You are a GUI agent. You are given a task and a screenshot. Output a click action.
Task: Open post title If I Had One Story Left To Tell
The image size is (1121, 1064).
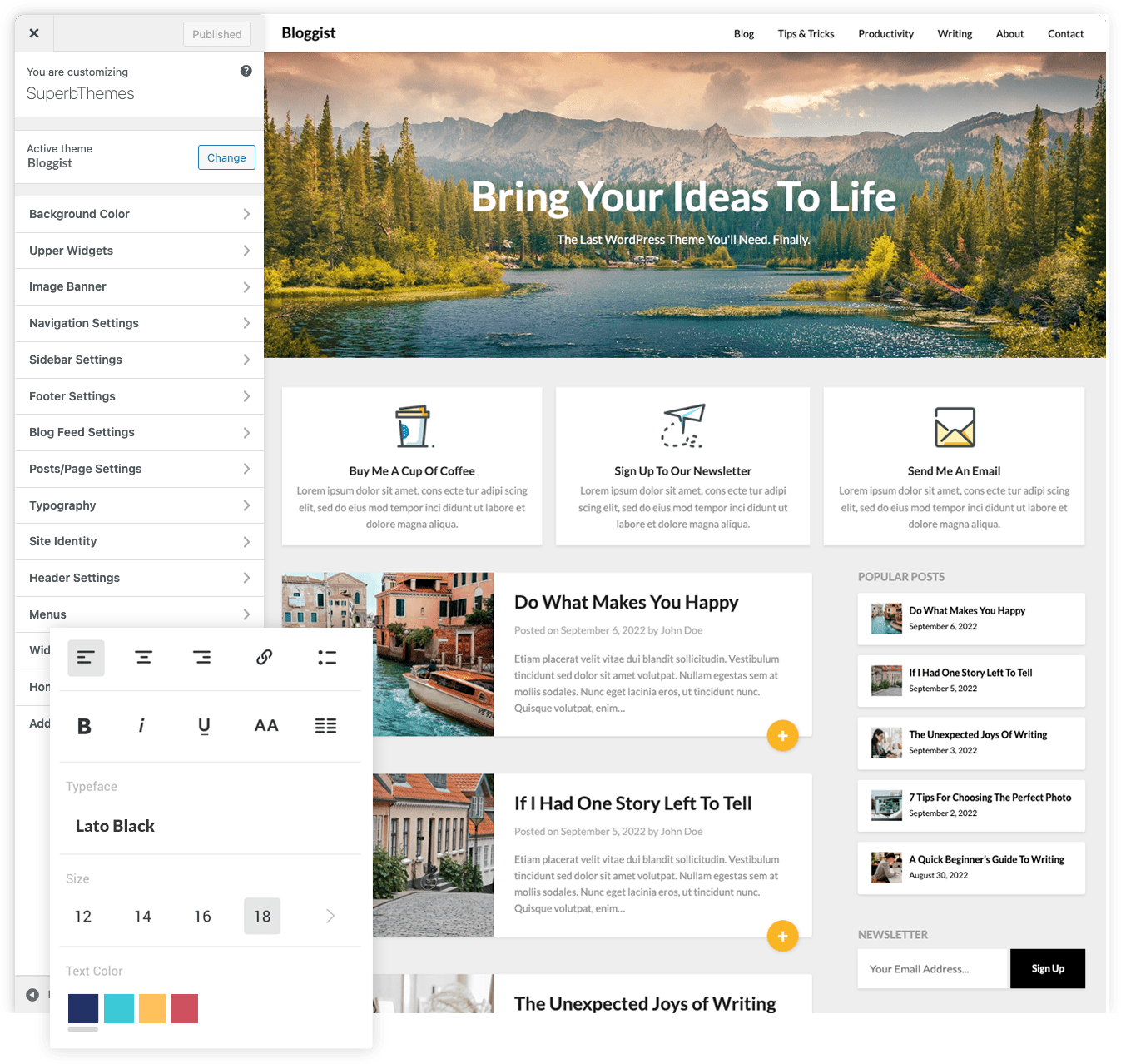pyautogui.click(x=633, y=803)
